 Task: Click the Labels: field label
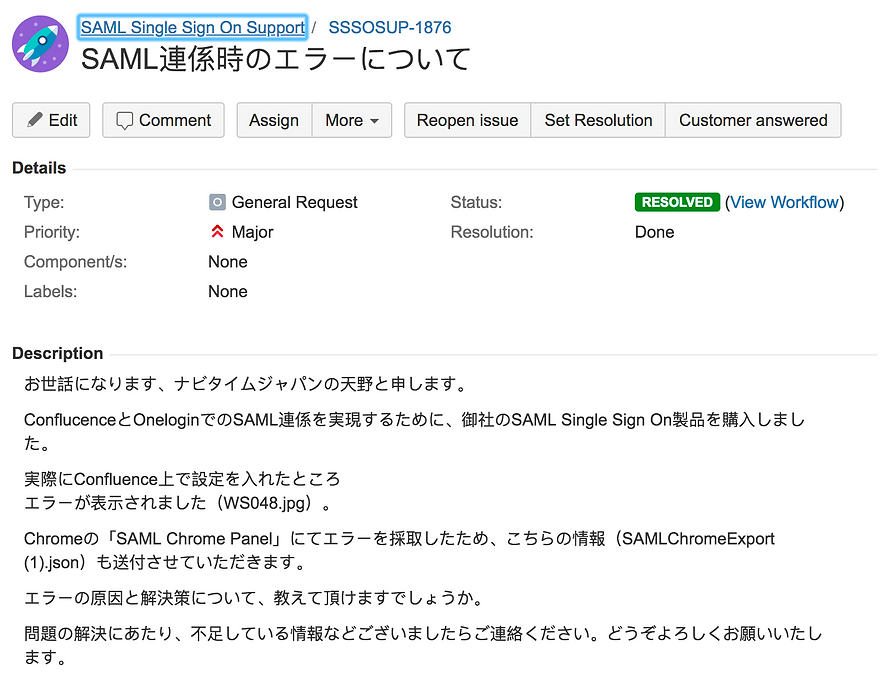50,291
